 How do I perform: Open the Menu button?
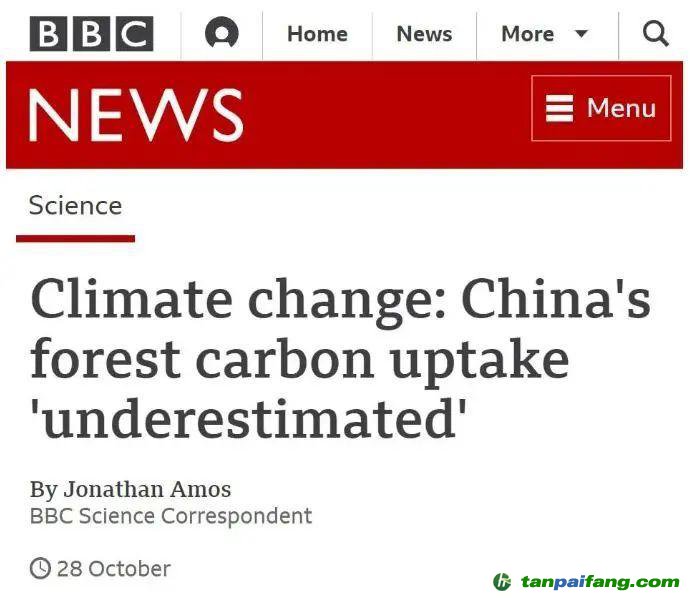click(601, 108)
